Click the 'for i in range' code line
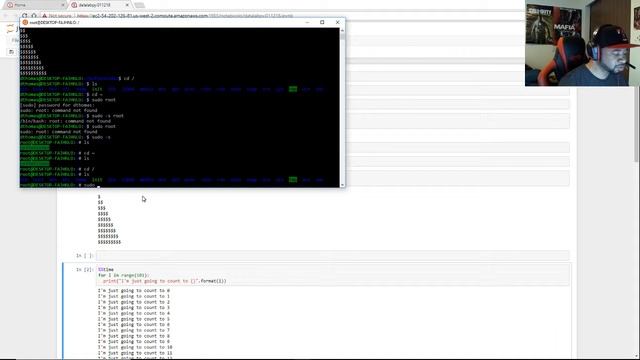 pyautogui.click(x=124, y=275)
